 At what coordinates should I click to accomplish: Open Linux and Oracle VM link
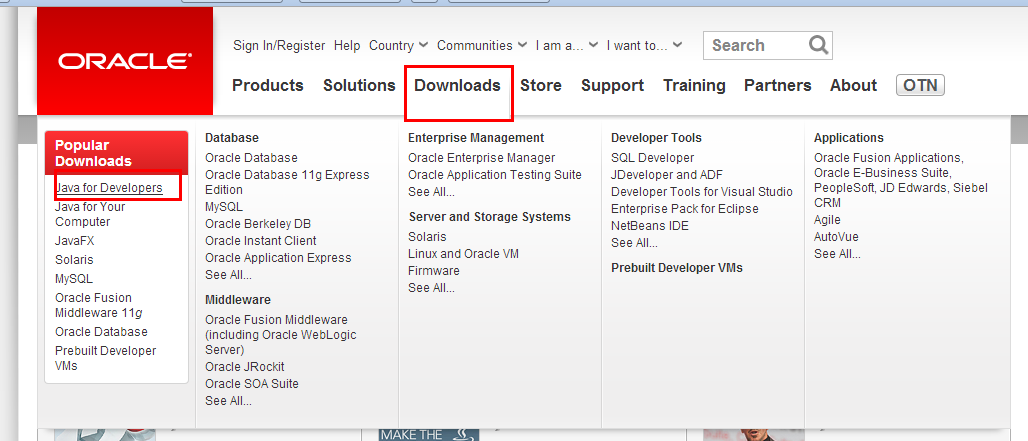[x=464, y=254]
